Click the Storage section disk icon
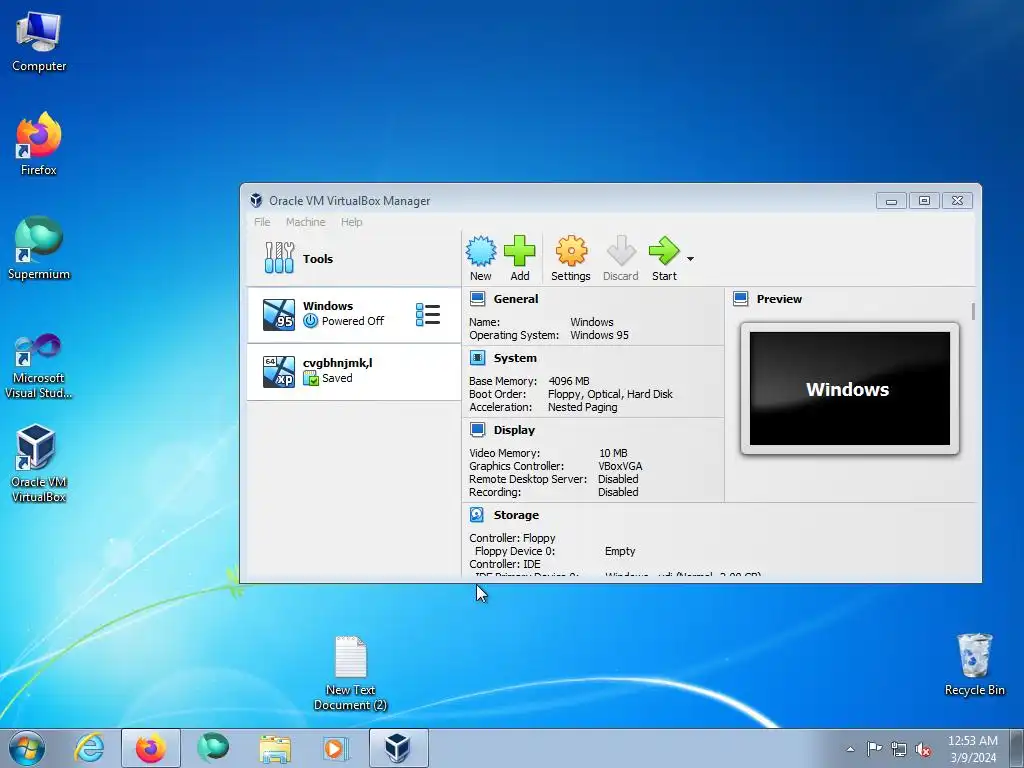Image resolution: width=1024 pixels, height=768 pixels. coord(477,515)
